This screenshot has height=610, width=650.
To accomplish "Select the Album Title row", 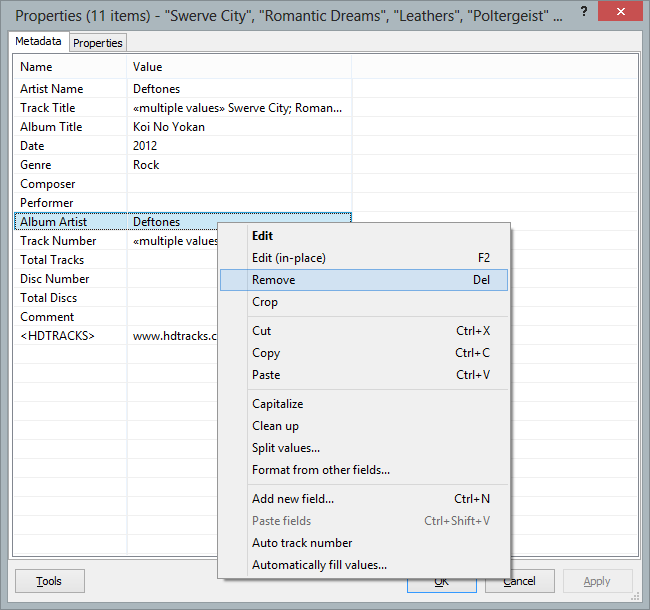I will 183,127.
